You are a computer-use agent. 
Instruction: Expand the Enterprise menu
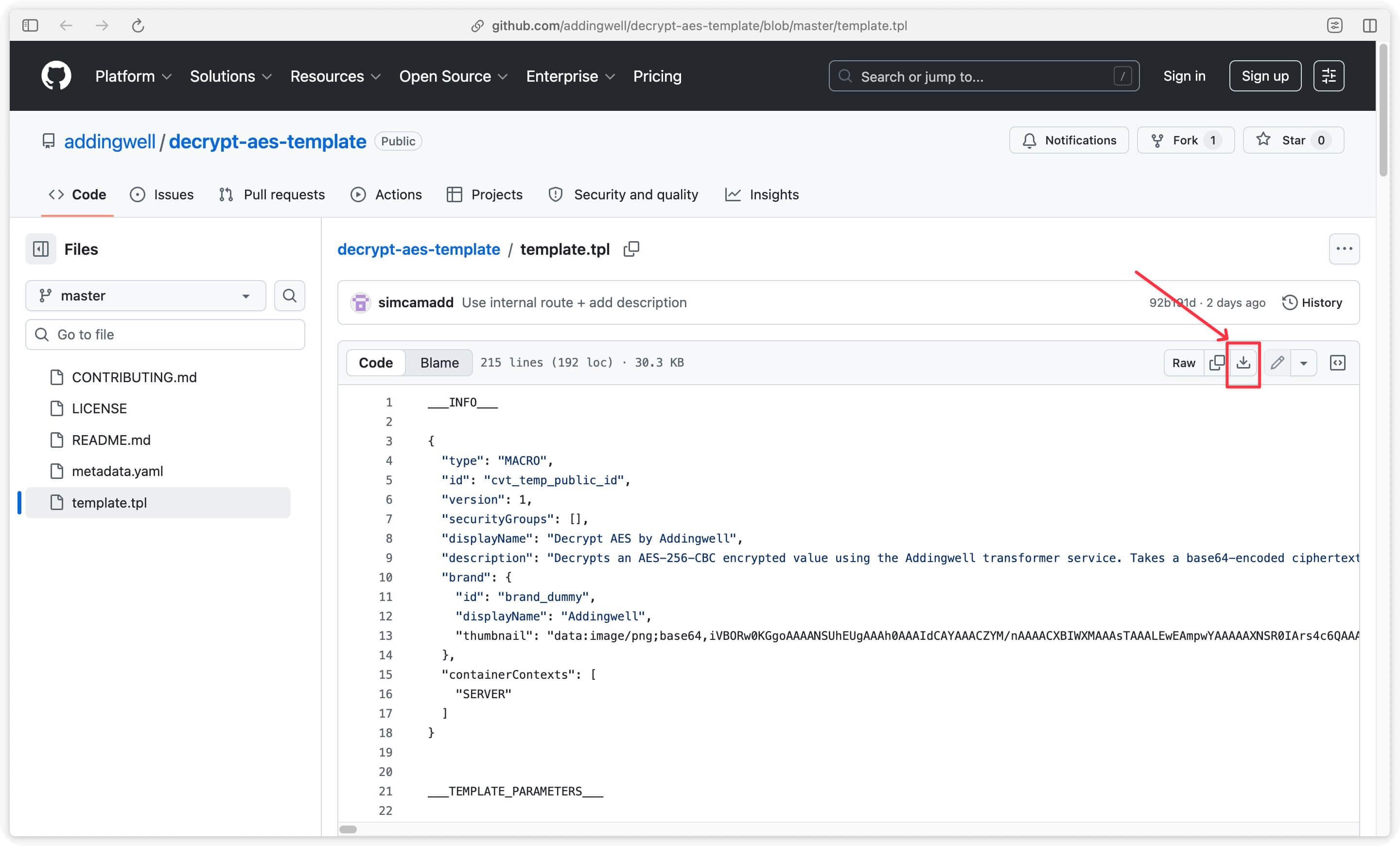(x=571, y=76)
